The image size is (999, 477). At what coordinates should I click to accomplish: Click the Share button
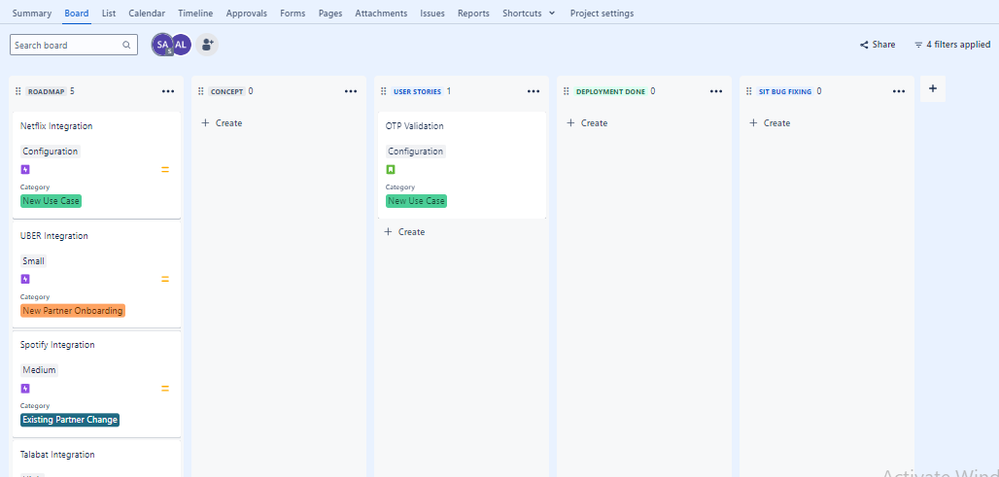click(877, 45)
